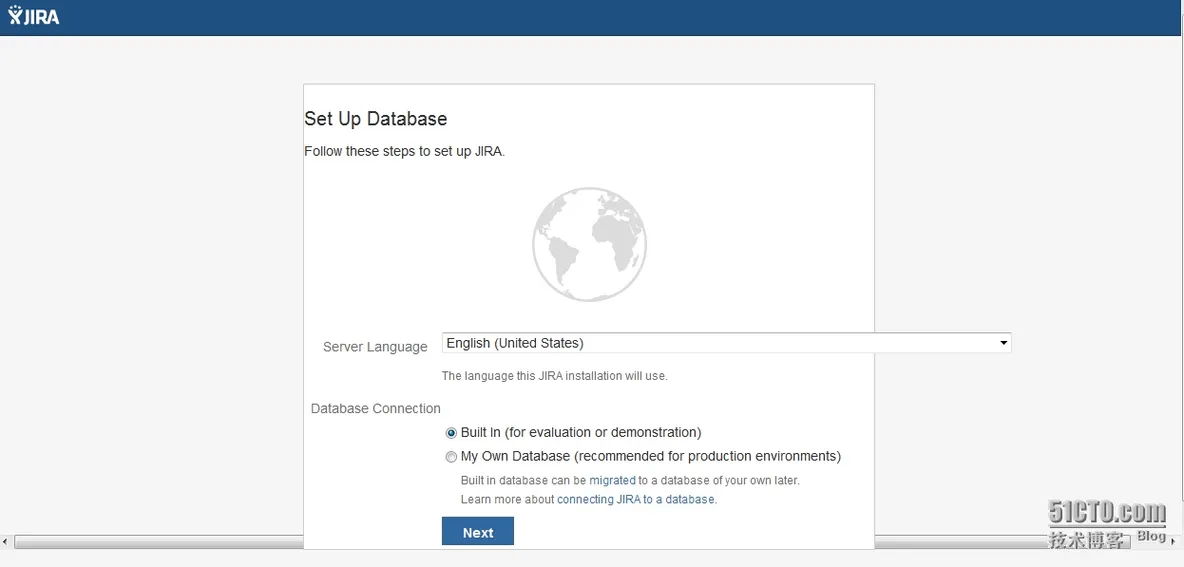
Task: Click text 'The language this JIRA installation will use.'
Action: (555, 376)
